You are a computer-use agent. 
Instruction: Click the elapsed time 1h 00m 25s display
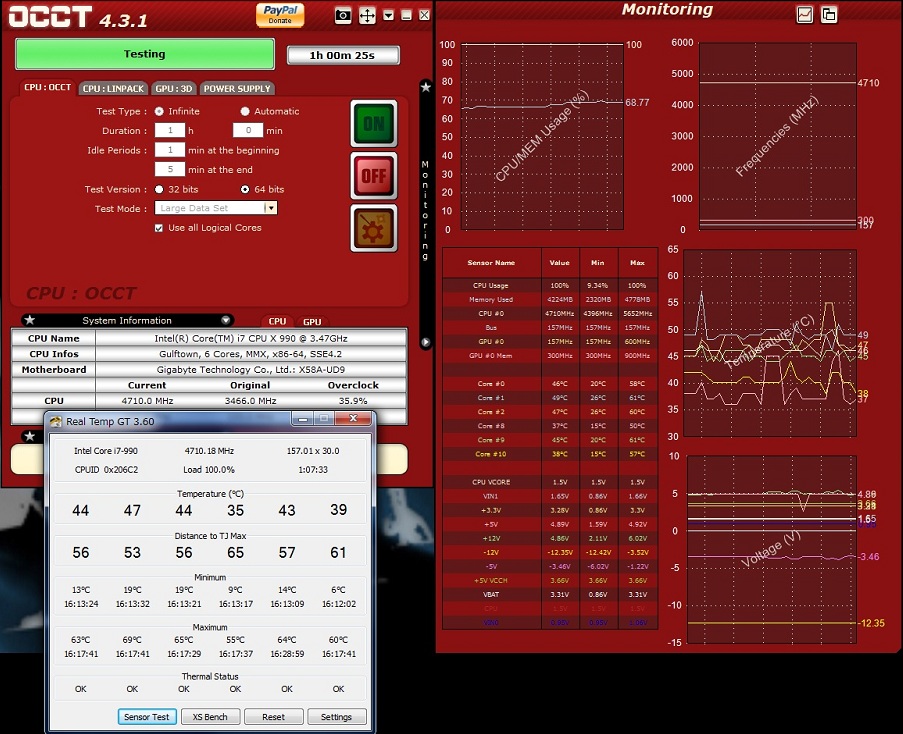click(343, 55)
